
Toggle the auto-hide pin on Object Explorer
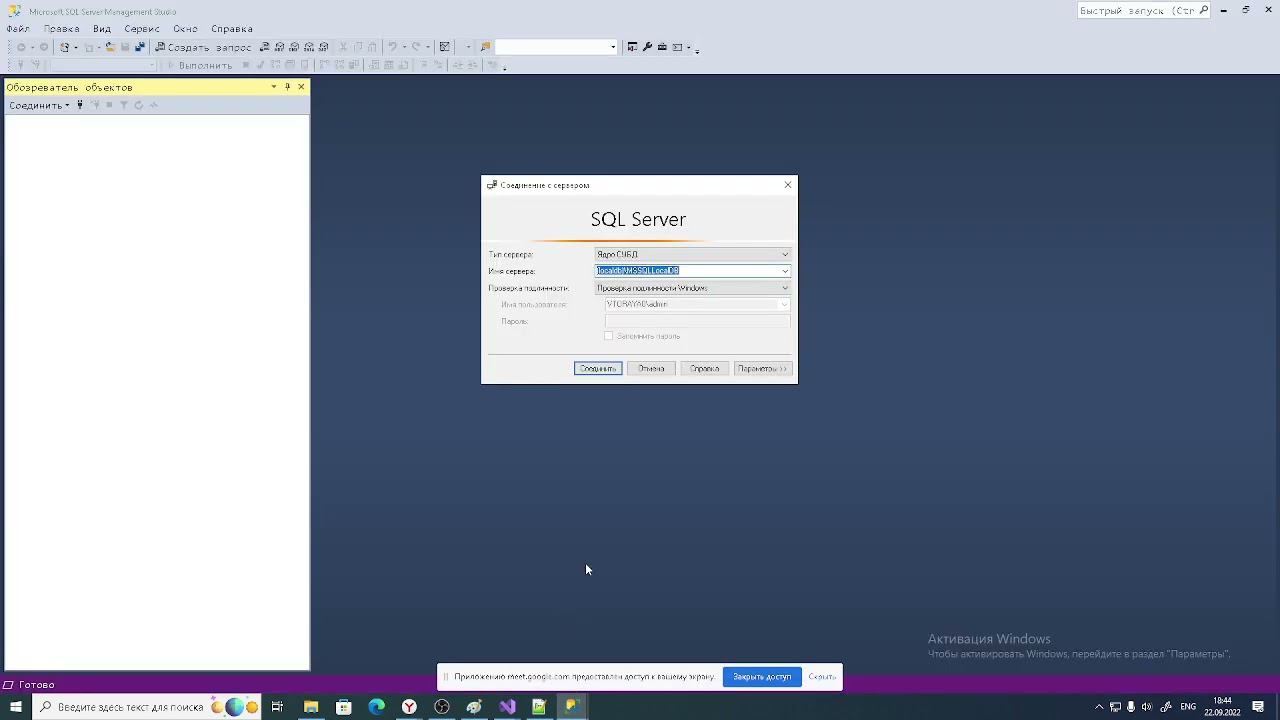(x=288, y=87)
